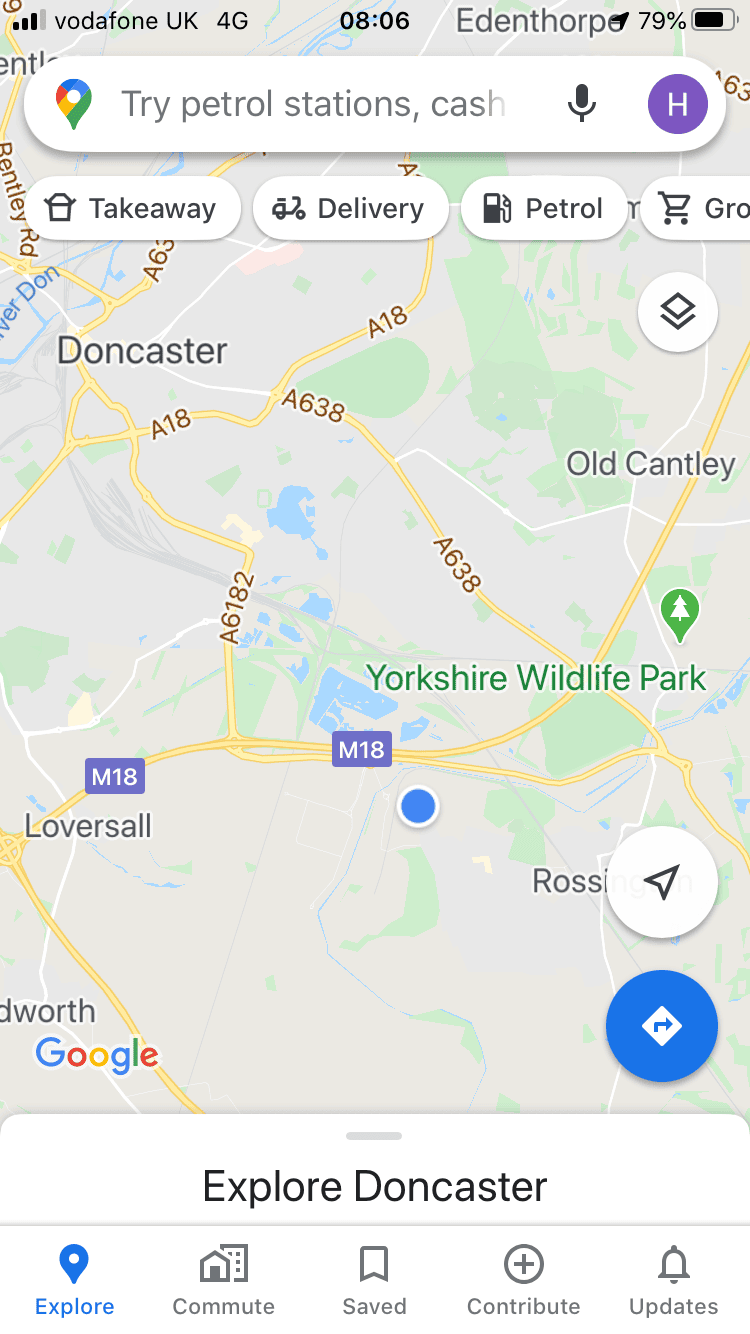View the Updates tab
Screen dimensions: 750x1334
point(674,1280)
